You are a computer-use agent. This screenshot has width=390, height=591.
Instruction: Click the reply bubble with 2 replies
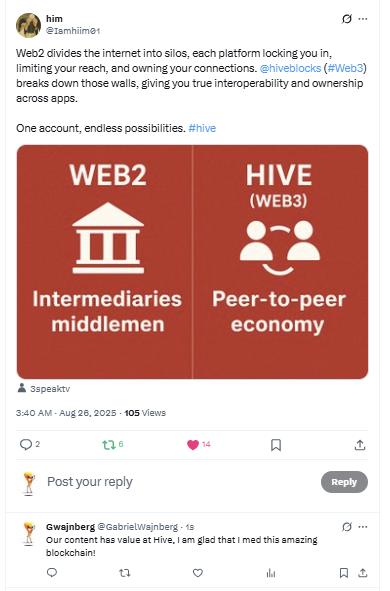point(29,445)
